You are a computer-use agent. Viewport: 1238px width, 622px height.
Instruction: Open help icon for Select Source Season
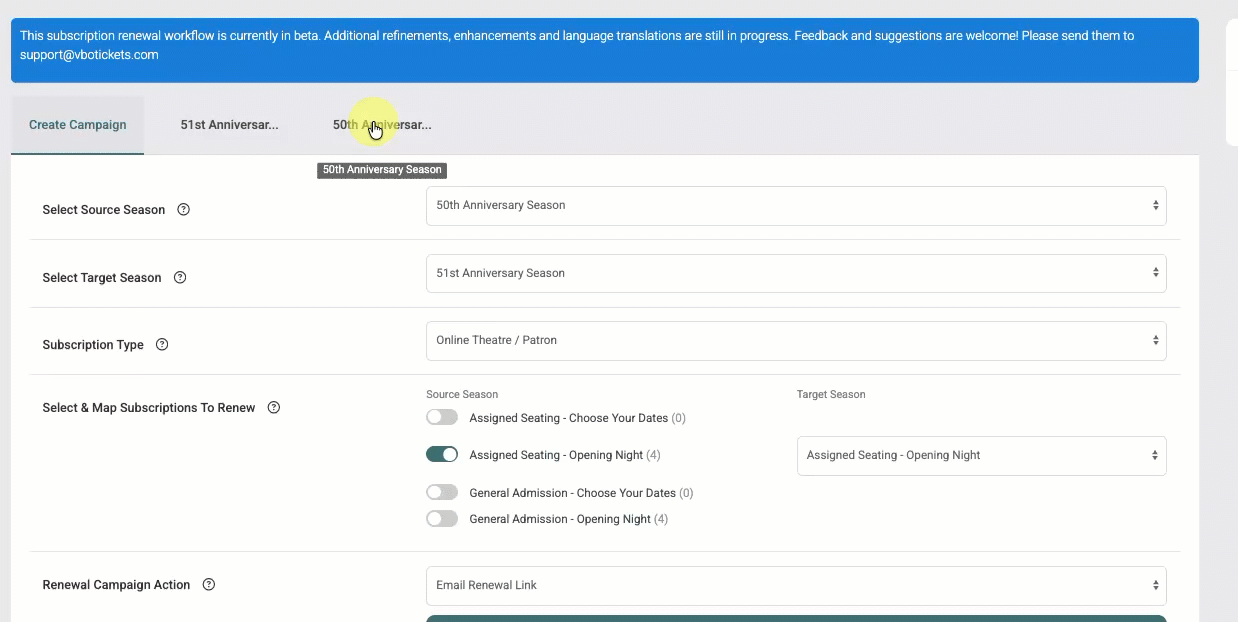pyautogui.click(x=183, y=210)
